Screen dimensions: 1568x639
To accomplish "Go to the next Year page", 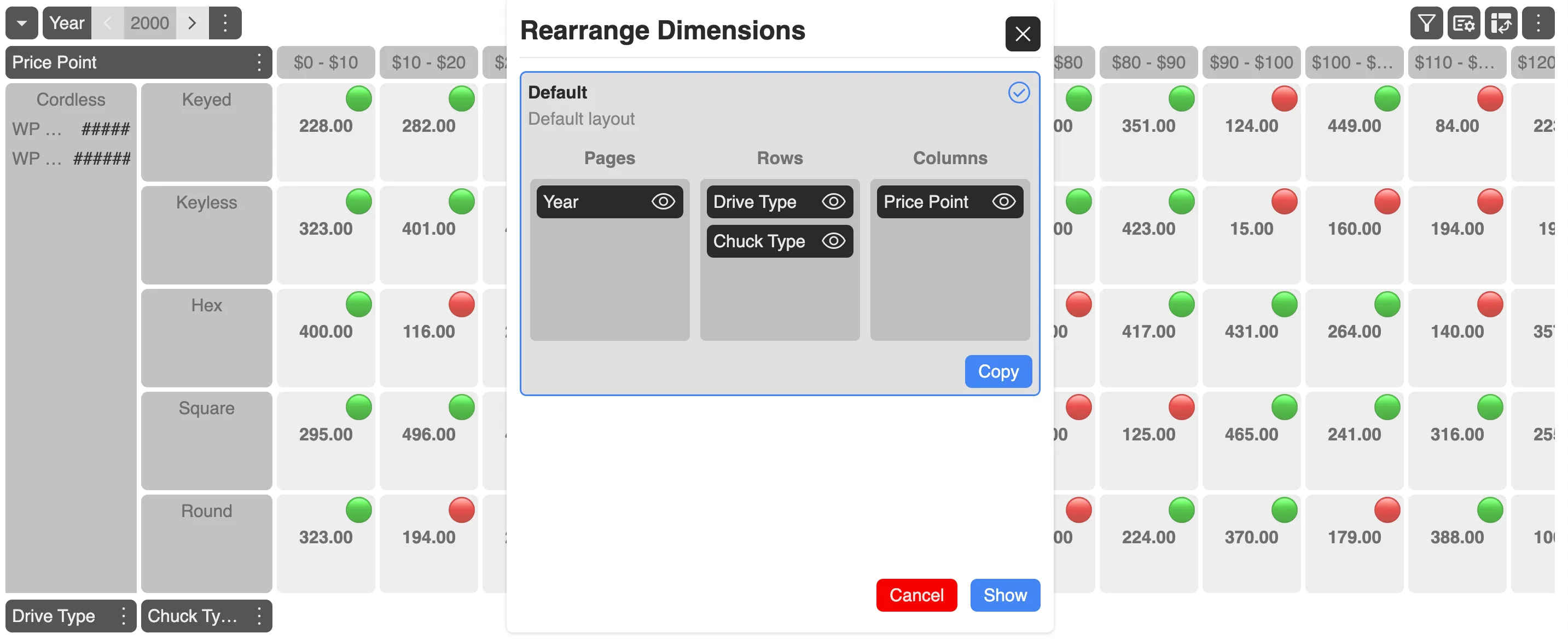I will click(193, 23).
